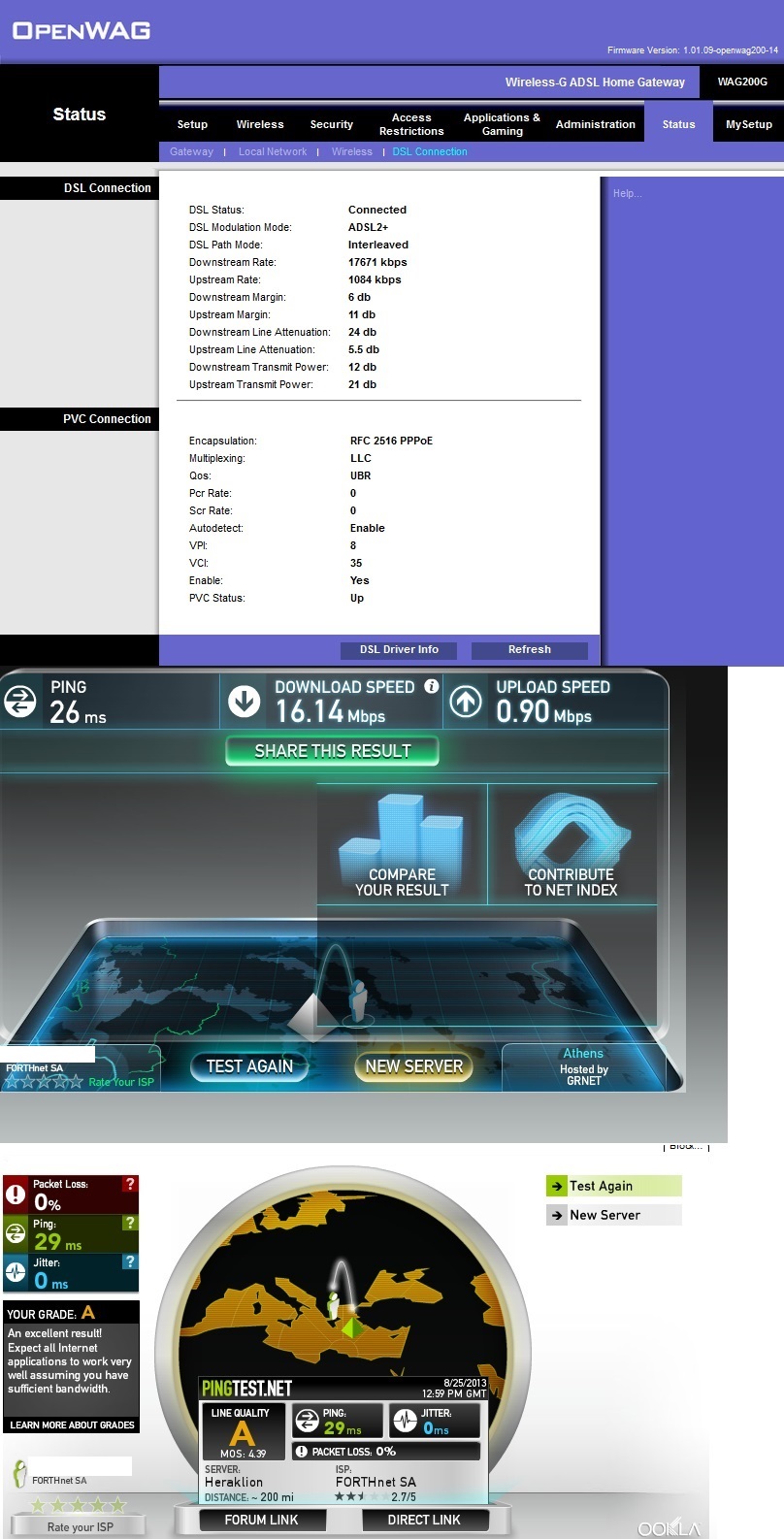Click the Ookla logo
Screen dimensions: 784x1539
click(x=669, y=1528)
